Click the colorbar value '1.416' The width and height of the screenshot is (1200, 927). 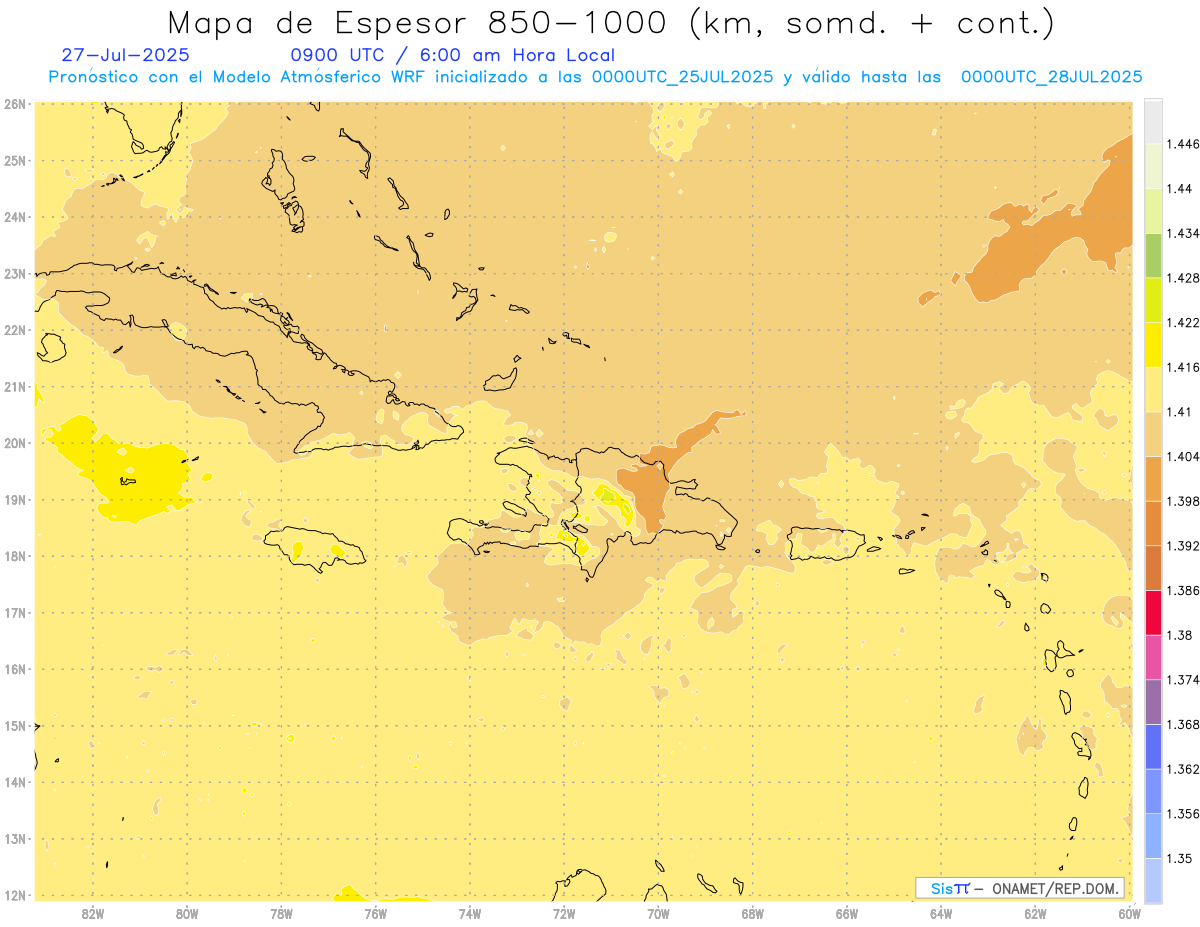(x=1183, y=367)
